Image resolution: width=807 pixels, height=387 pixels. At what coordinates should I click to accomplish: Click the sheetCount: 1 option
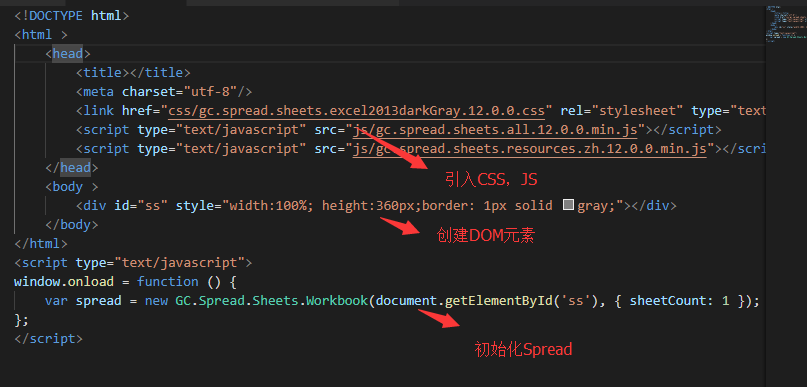point(680,301)
